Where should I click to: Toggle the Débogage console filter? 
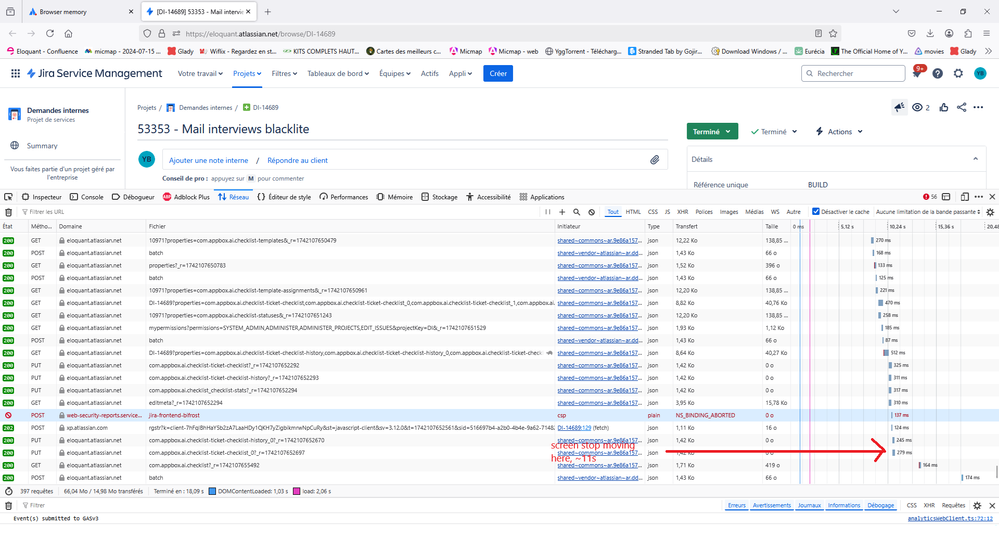coord(880,505)
